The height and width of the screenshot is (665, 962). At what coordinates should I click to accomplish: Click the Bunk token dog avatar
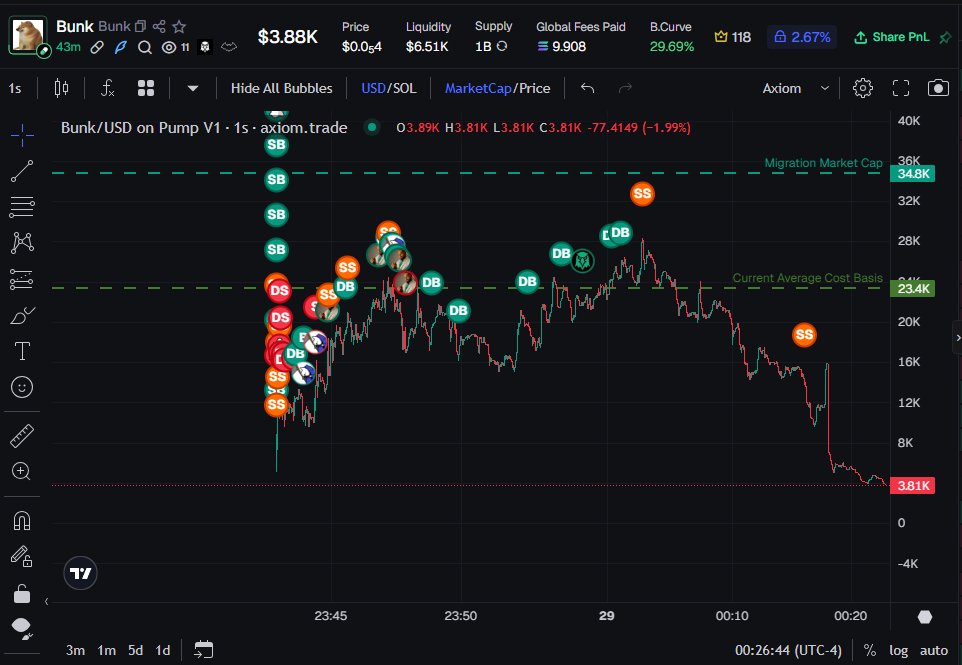pyautogui.click(x=28, y=36)
